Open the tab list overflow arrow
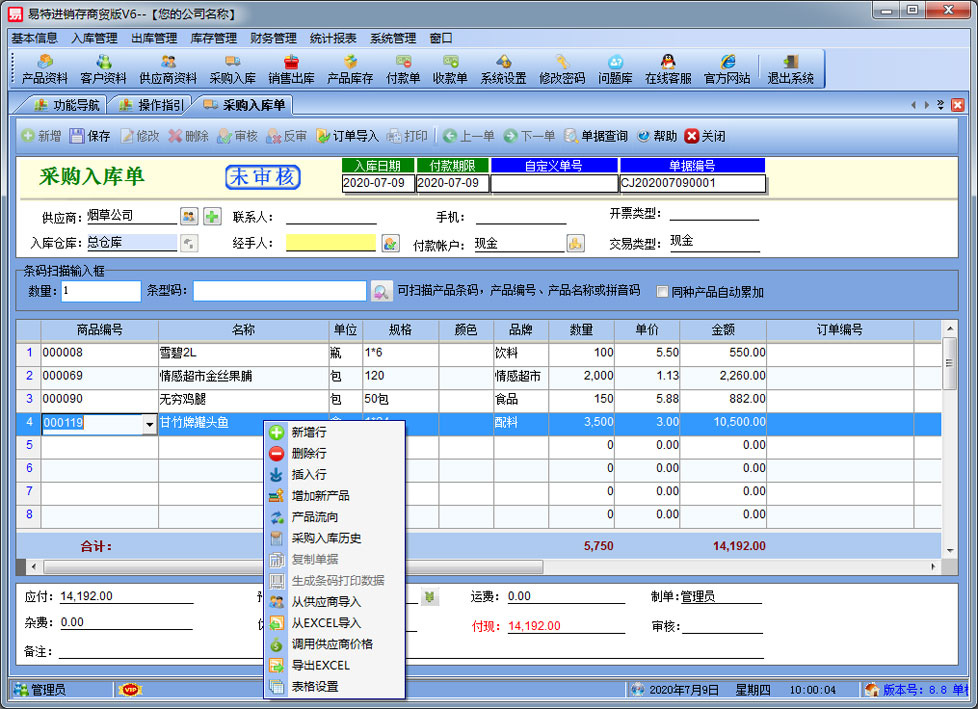This screenshot has height=709, width=978. click(x=941, y=105)
